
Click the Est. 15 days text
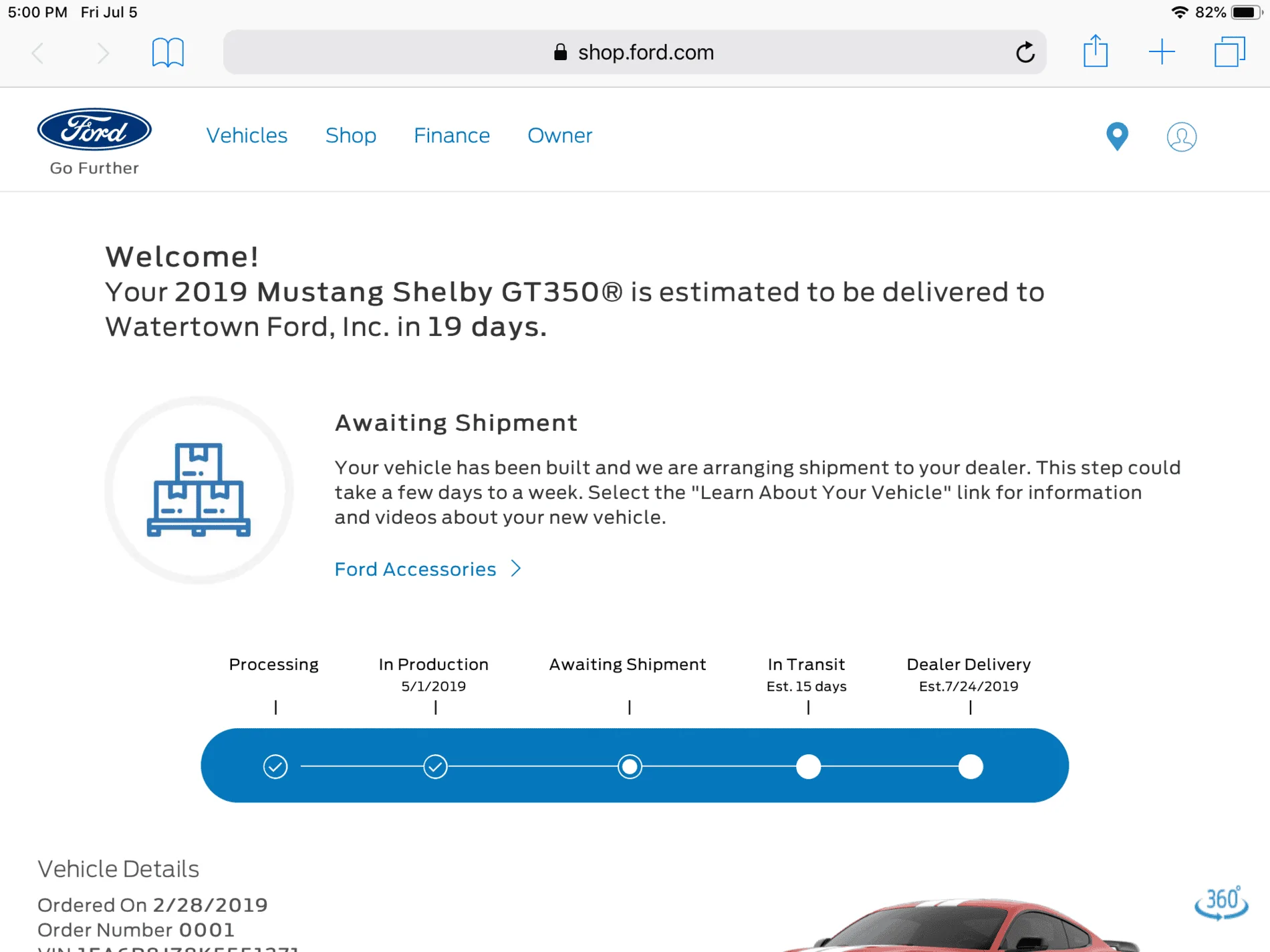tap(807, 686)
